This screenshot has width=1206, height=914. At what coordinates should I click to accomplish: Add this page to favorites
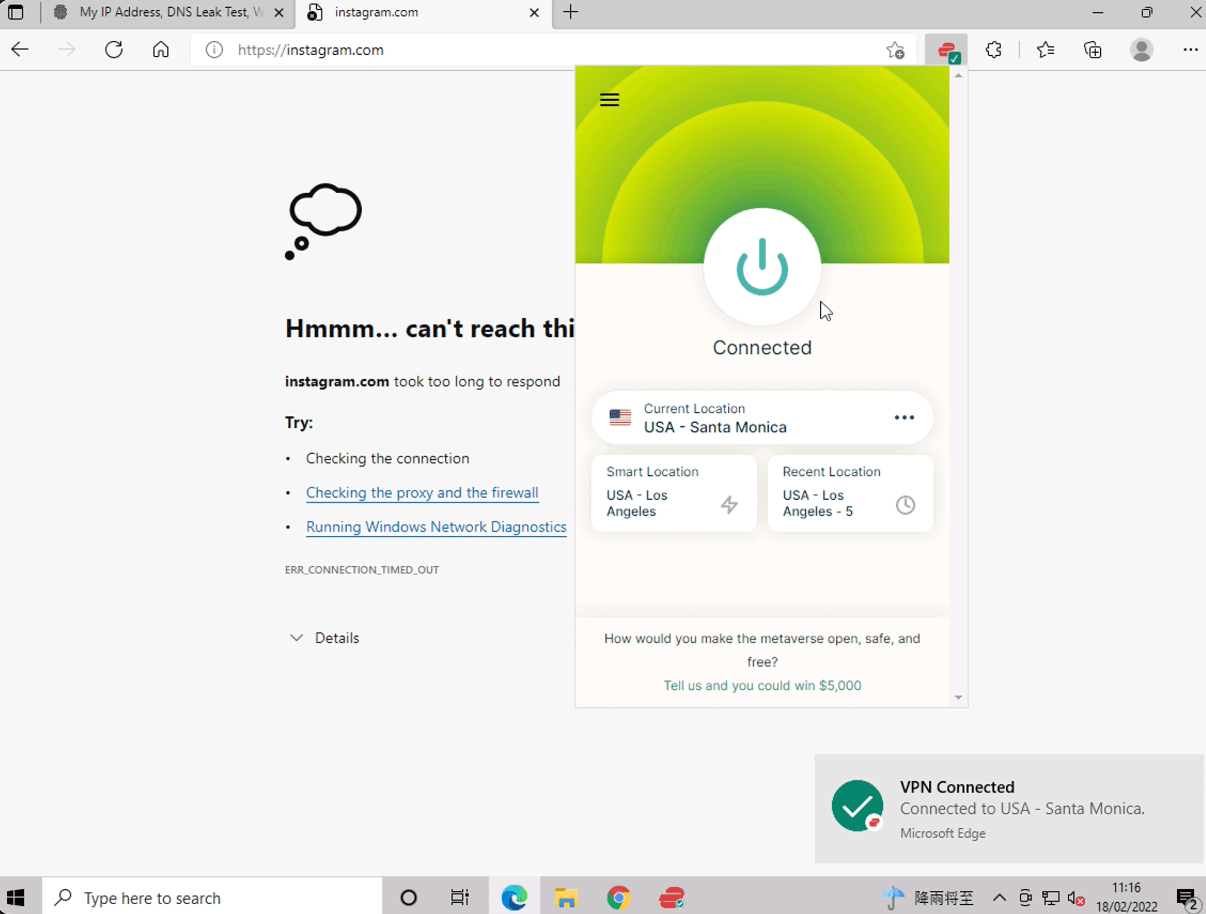coord(895,50)
